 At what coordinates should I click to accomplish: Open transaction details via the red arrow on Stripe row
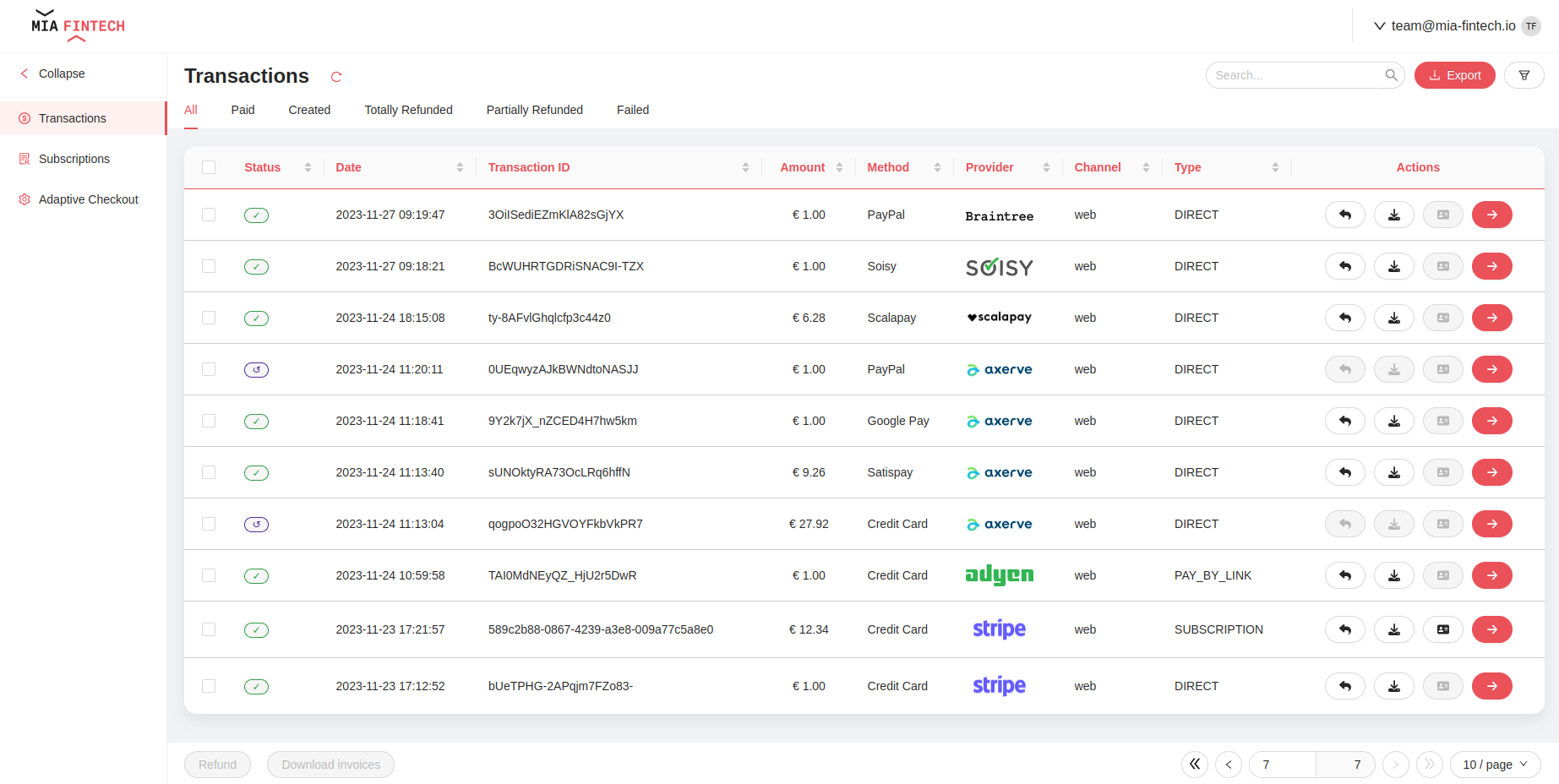coord(1492,629)
